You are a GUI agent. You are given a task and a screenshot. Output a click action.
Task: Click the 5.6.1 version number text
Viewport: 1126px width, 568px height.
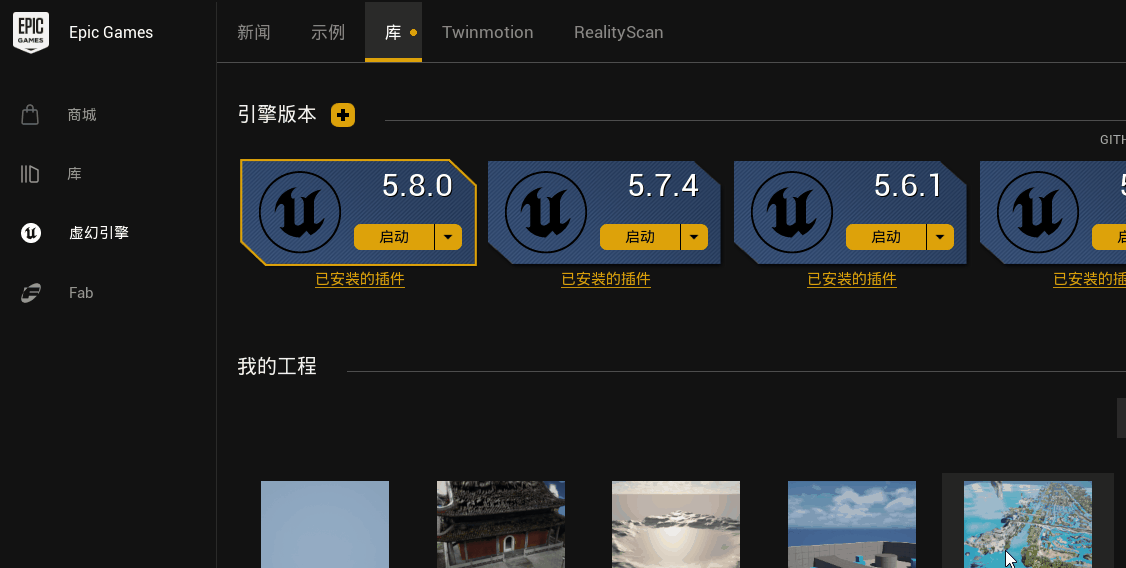(908, 186)
